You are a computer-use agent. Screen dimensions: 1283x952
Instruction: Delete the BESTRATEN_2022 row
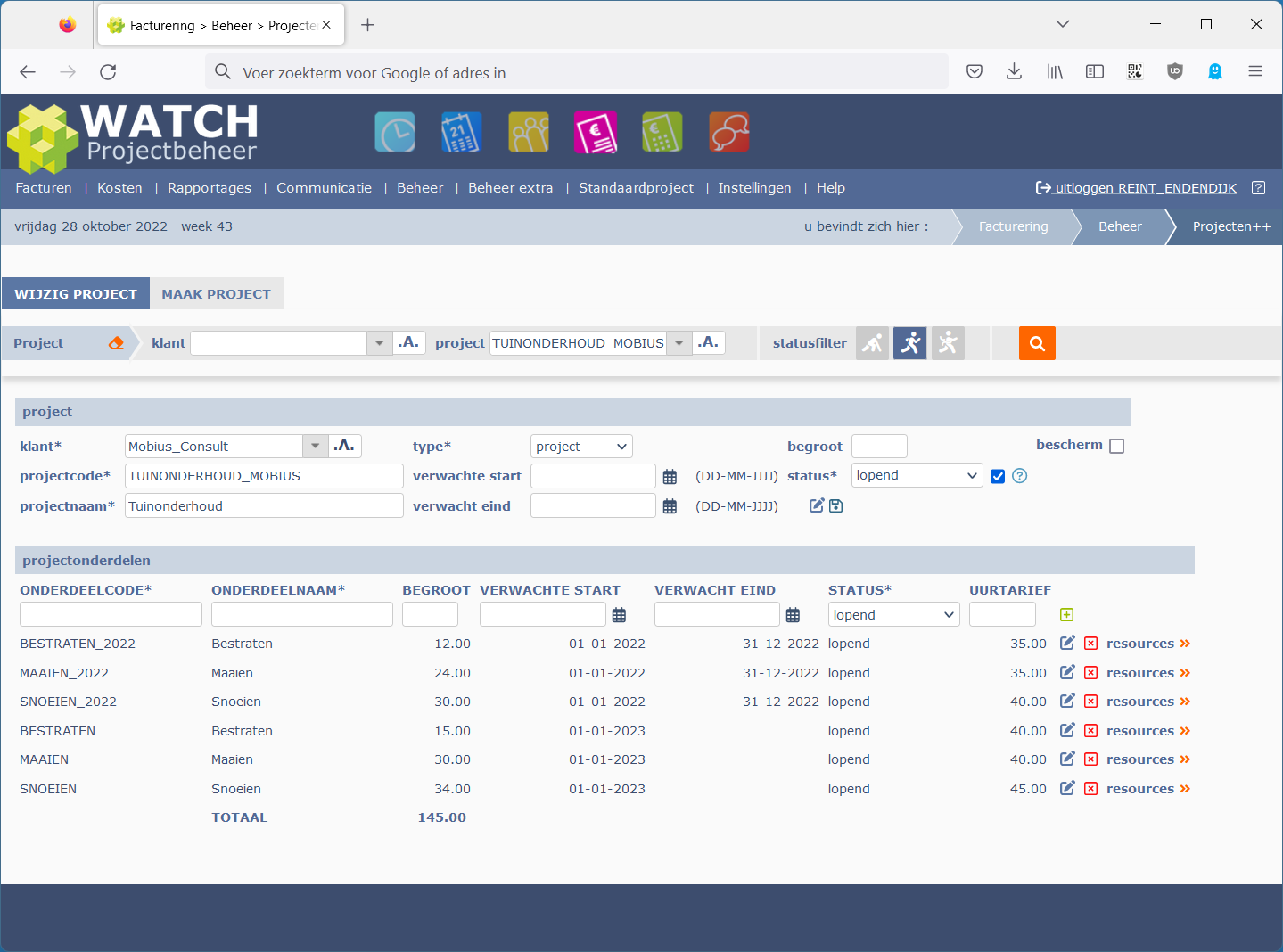[x=1090, y=644]
